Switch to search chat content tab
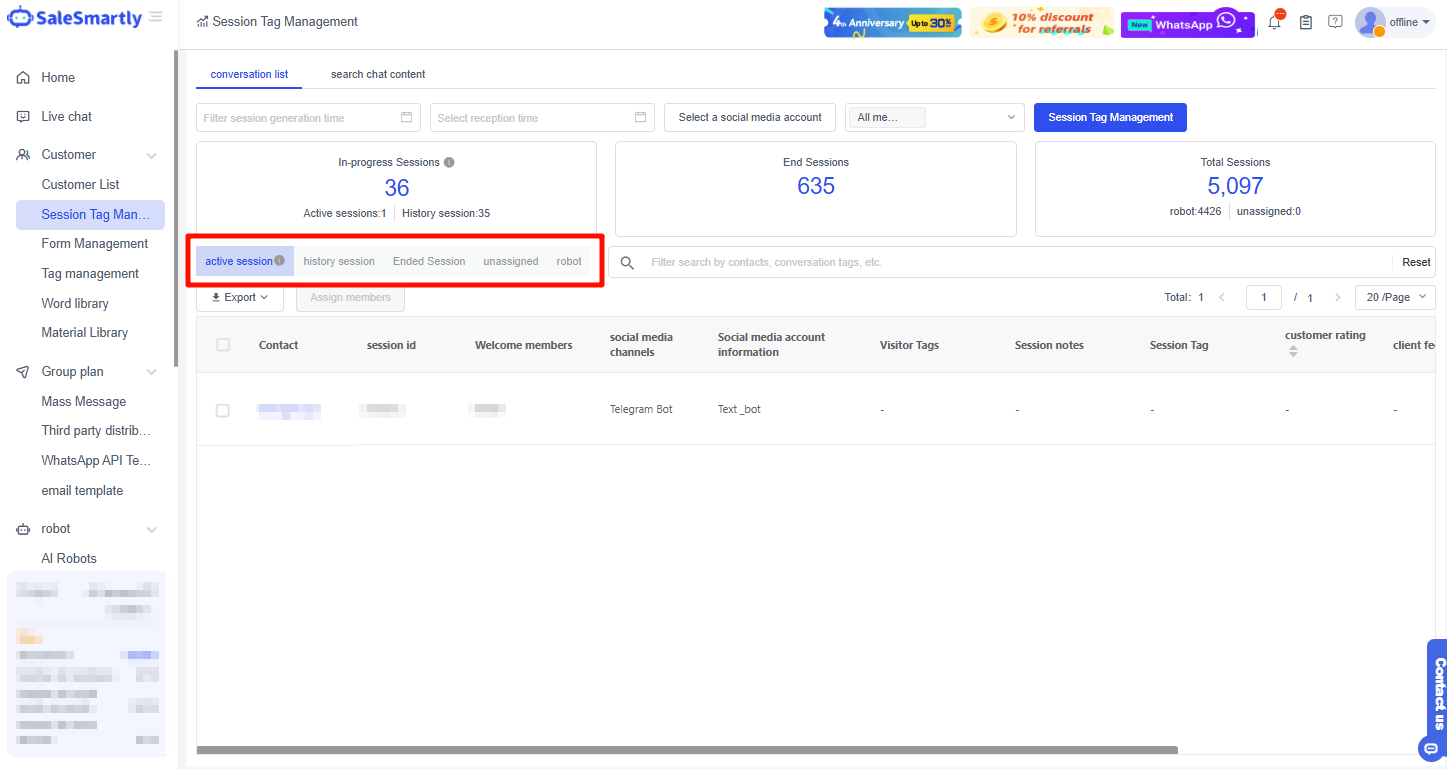The width and height of the screenshot is (1447, 769). click(378, 74)
